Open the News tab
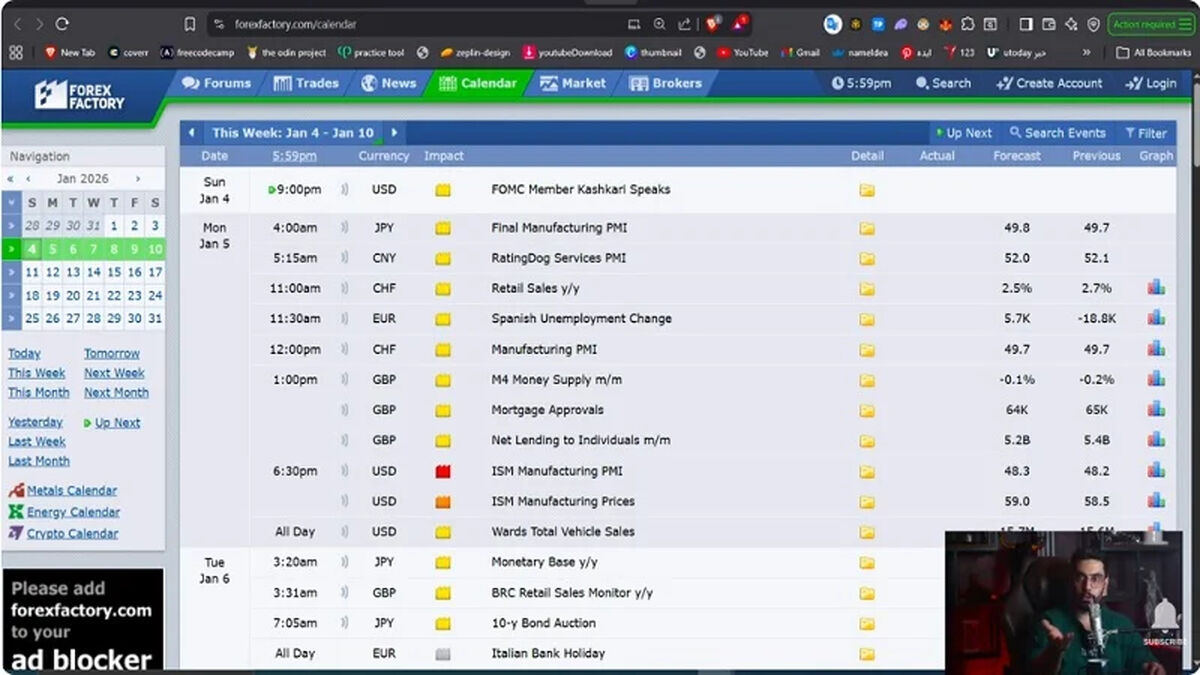 [x=388, y=83]
